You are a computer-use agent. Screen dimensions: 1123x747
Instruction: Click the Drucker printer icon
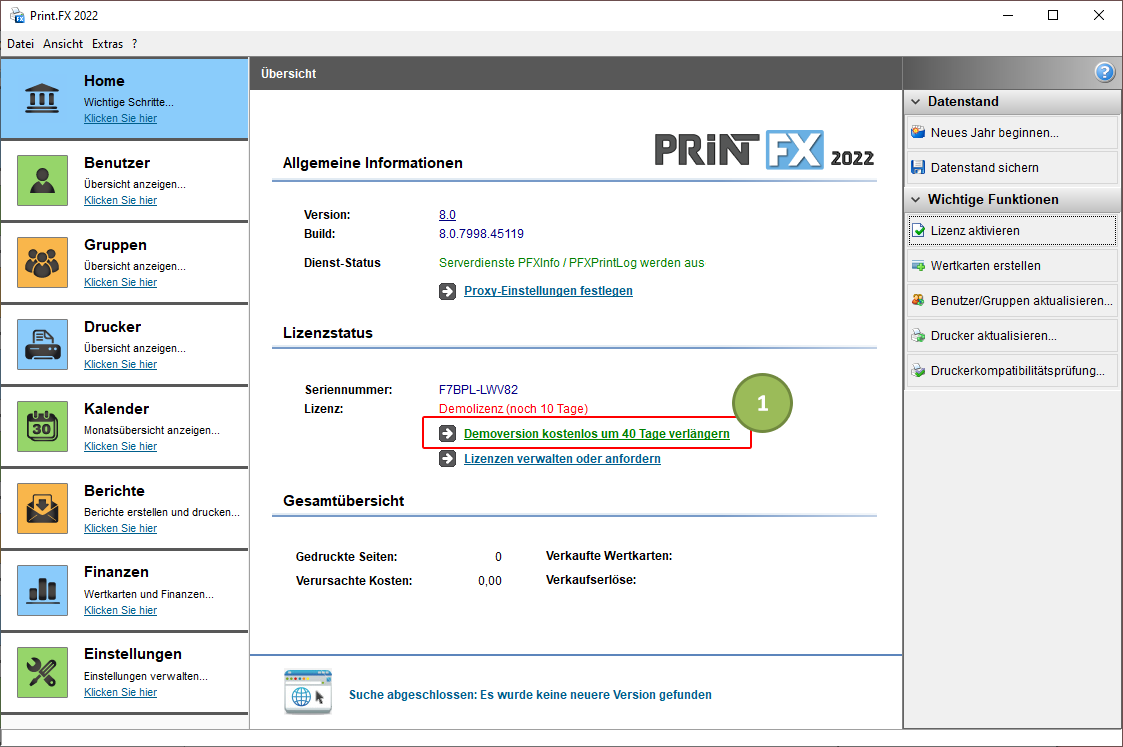(x=42, y=344)
